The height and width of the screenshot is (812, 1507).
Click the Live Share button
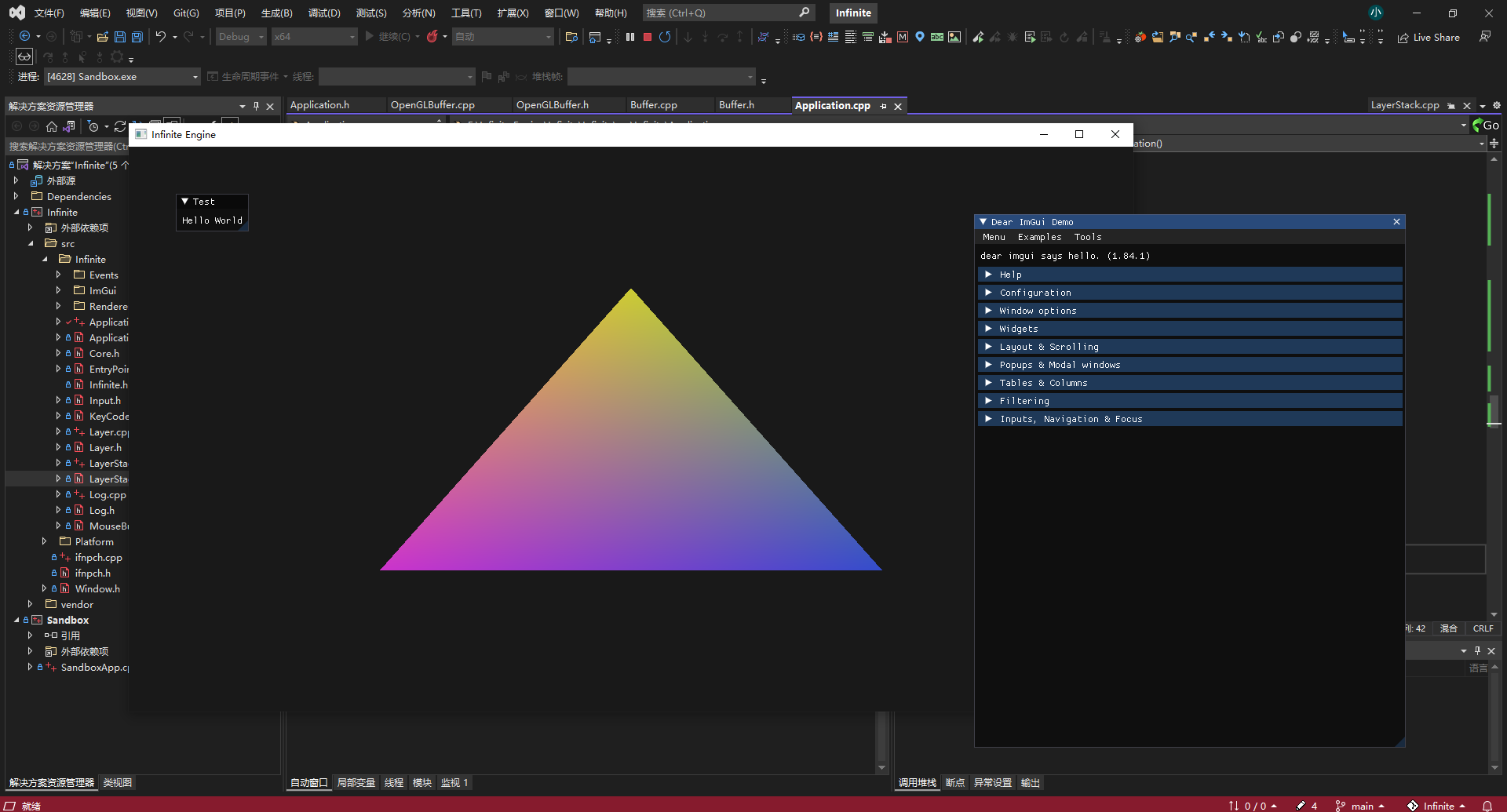pyautogui.click(x=1429, y=37)
